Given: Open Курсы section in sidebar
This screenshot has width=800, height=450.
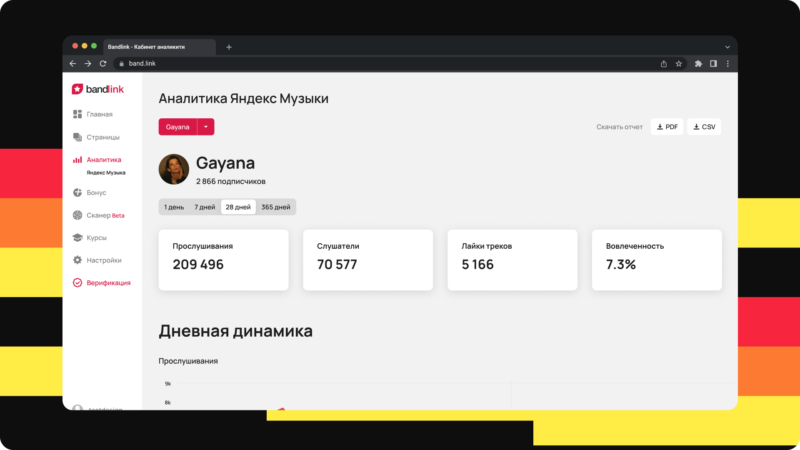Looking at the screenshot, I should 96,238.
